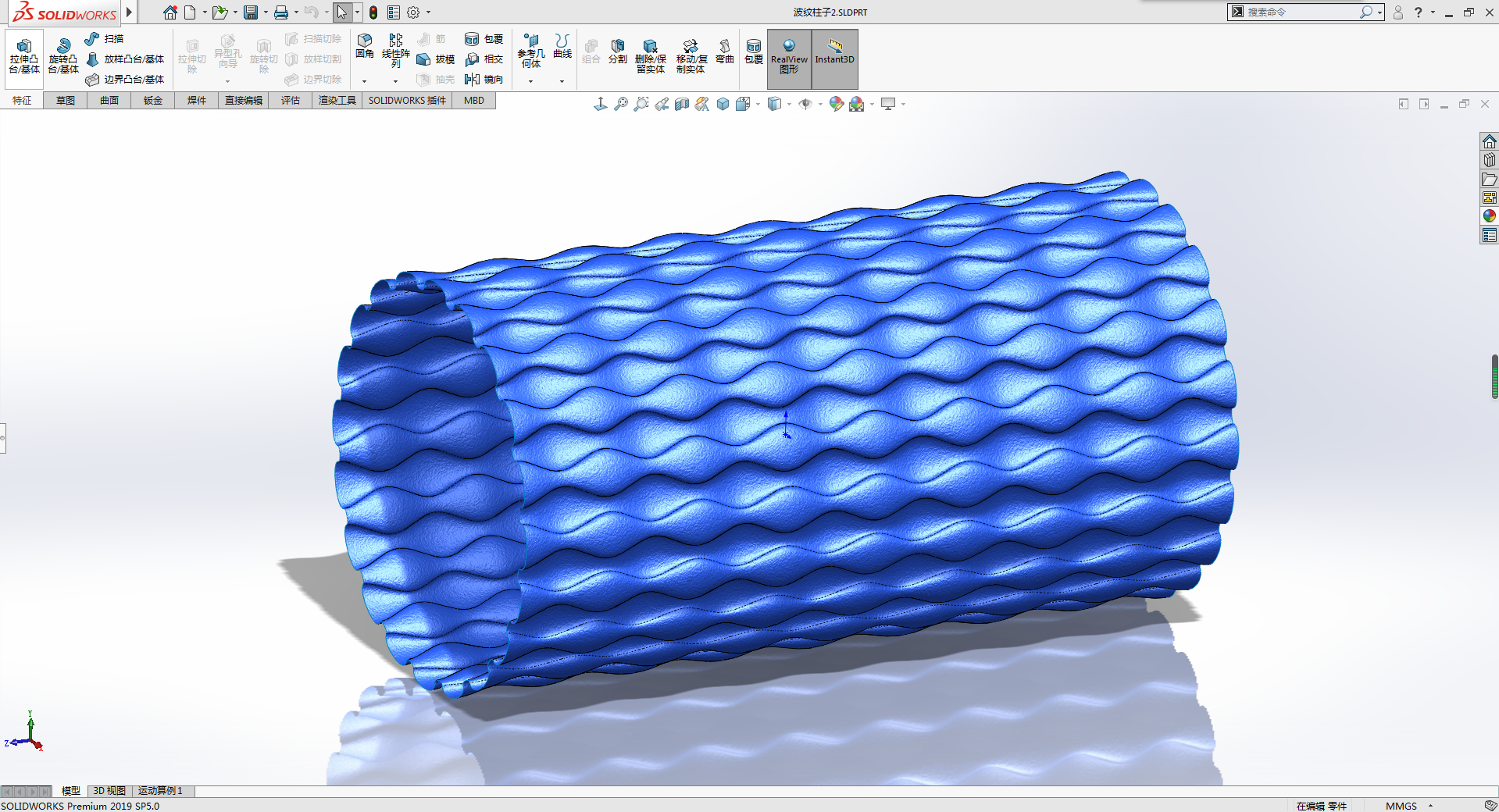This screenshot has width=1499, height=812.
Task: Click the Section View icon
Action: point(682,104)
